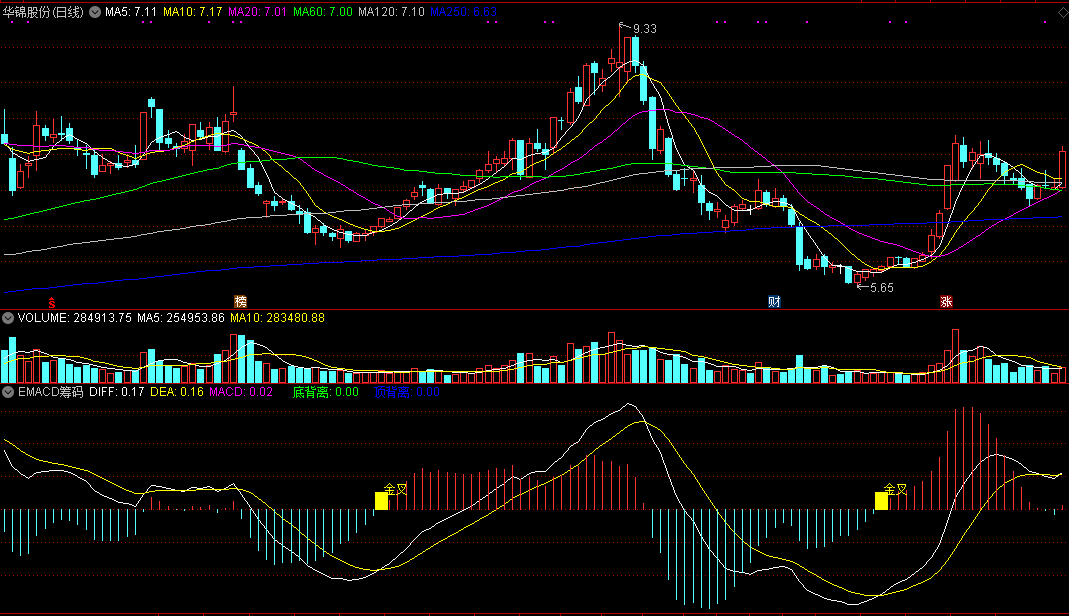Open the VOLUME indicator dropdown arrow
This screenshot has height=616, width=1069.
[x=7, y=318]
